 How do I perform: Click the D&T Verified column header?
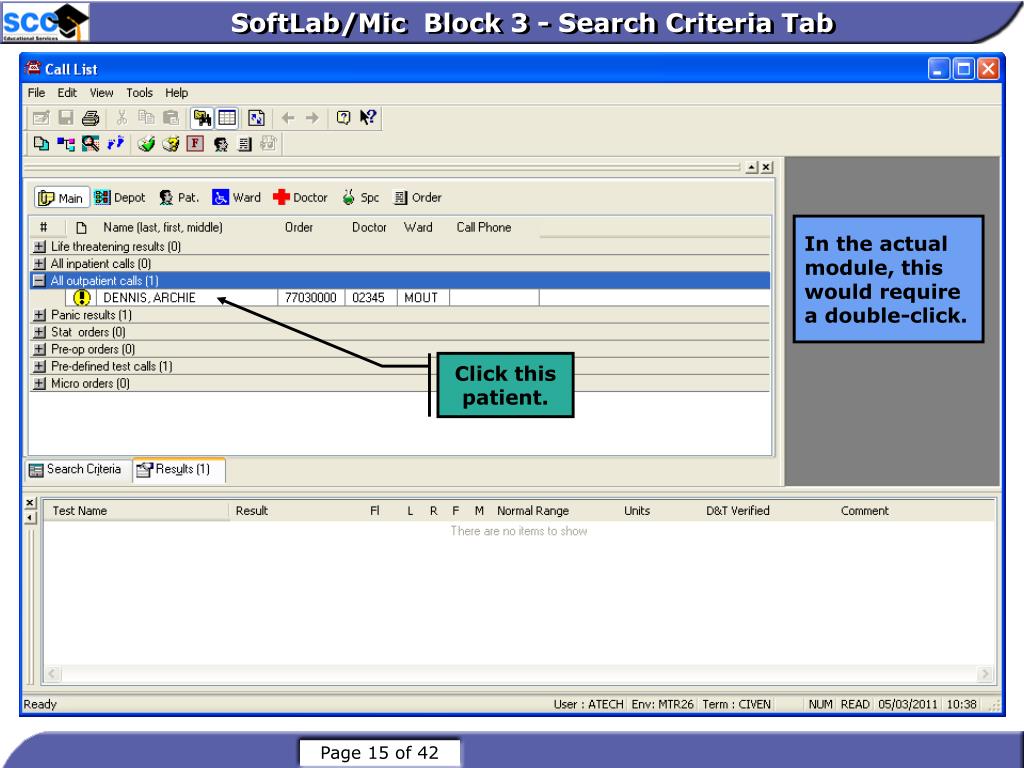738,511
